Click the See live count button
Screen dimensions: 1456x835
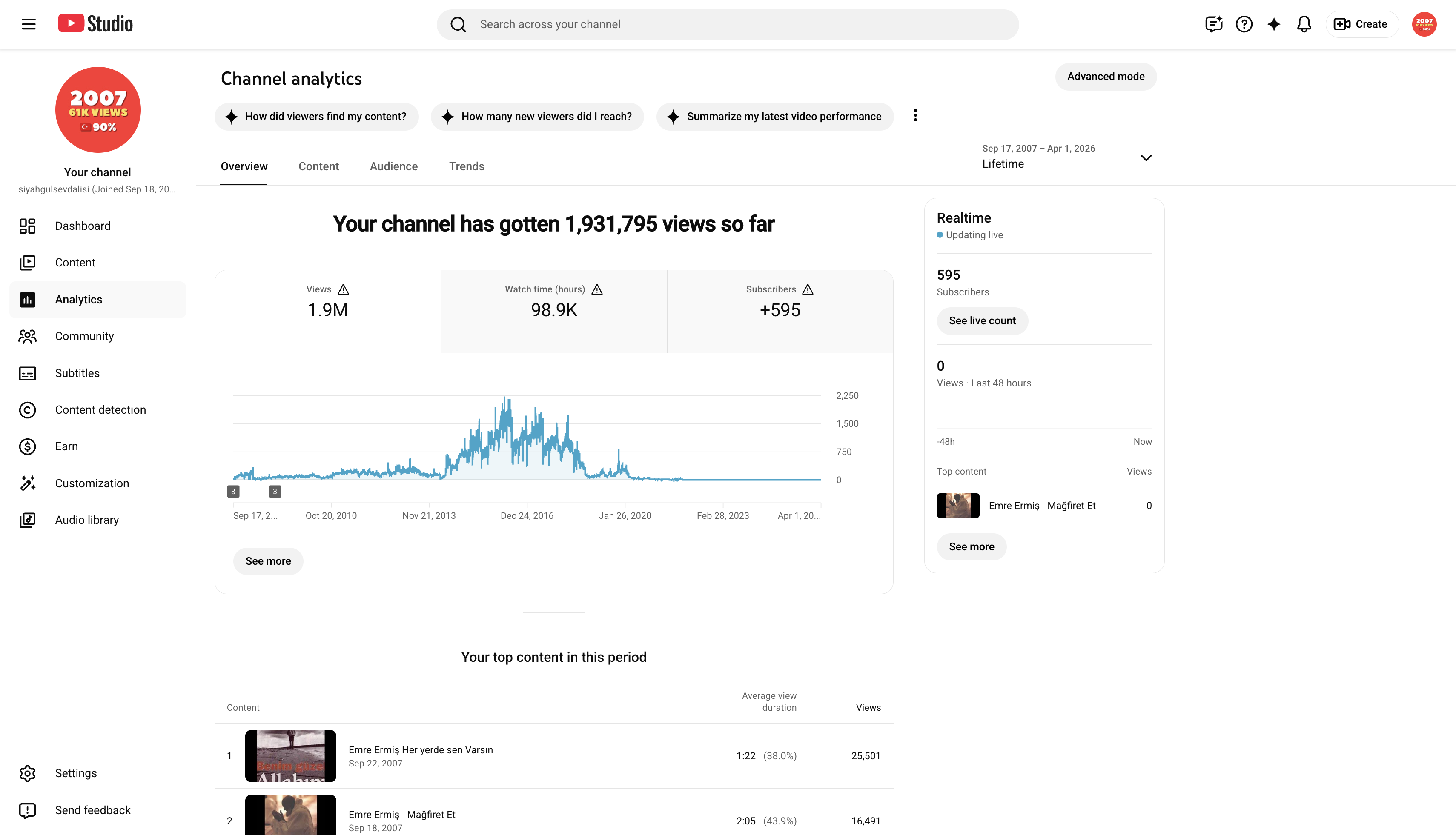(982, 320)
